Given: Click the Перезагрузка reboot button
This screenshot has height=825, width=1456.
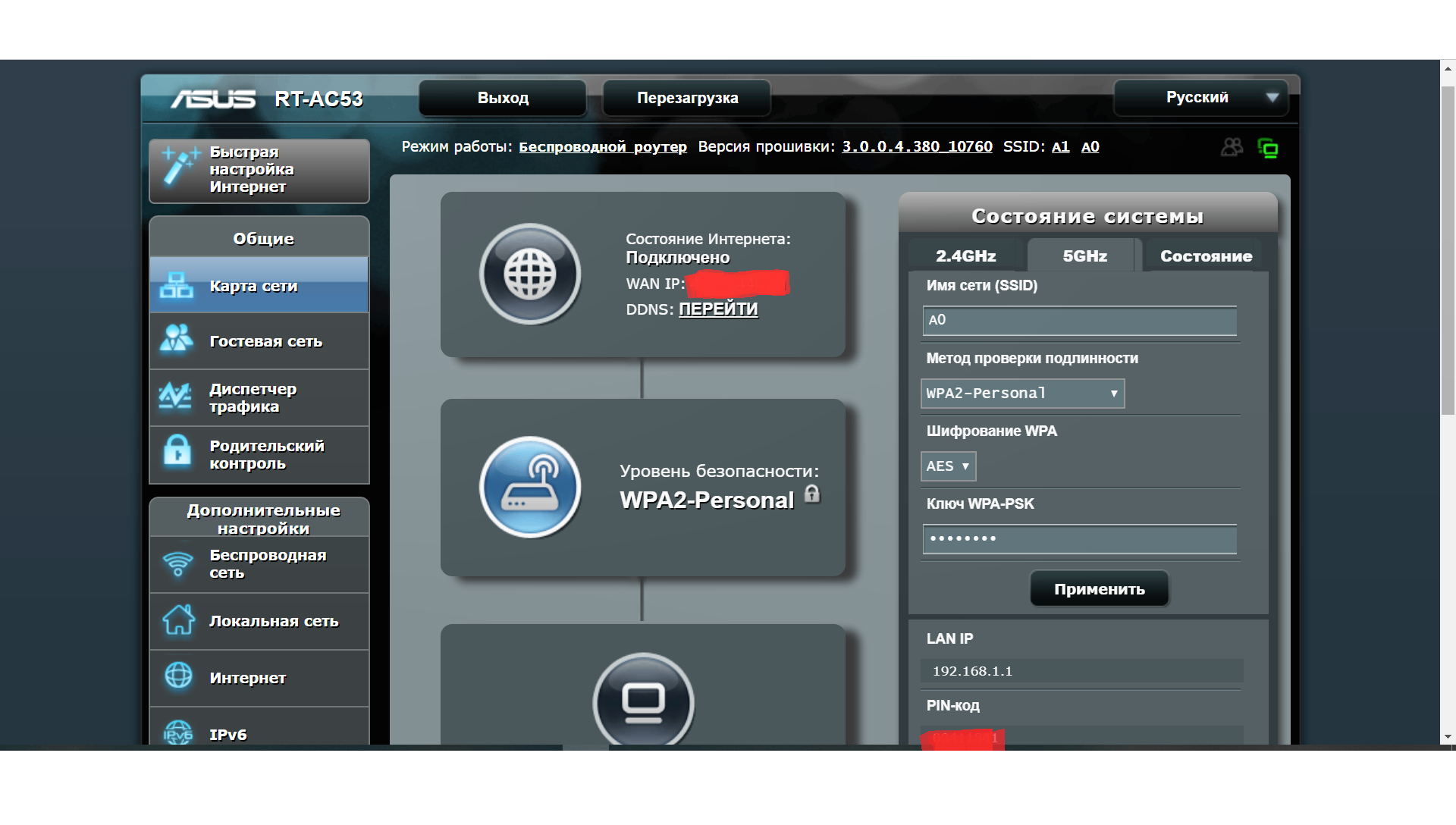Looking at the screenshot, I should point(687,98).
